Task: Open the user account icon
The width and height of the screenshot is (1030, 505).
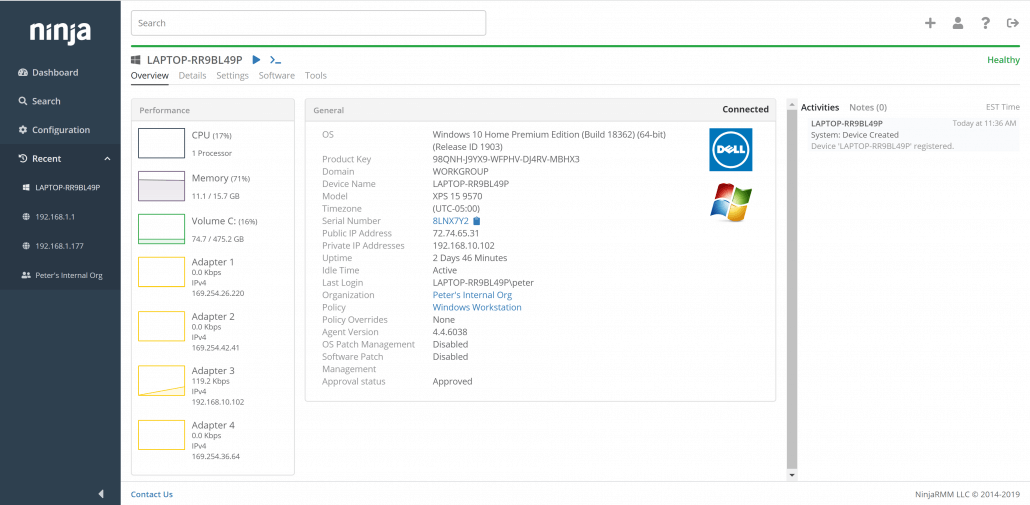Action: click(957, 23)
